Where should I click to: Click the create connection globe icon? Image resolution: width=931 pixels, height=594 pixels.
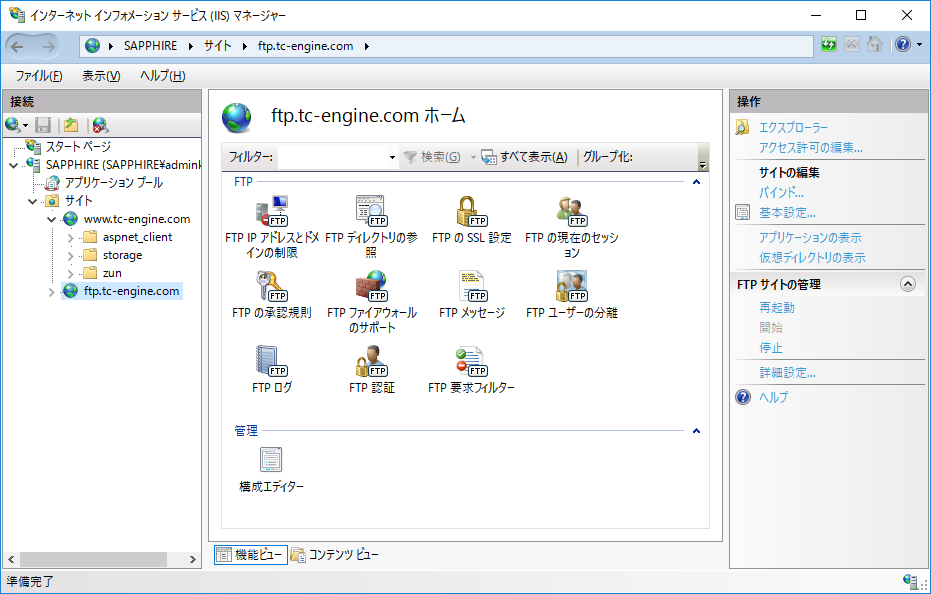pos(13,125)
